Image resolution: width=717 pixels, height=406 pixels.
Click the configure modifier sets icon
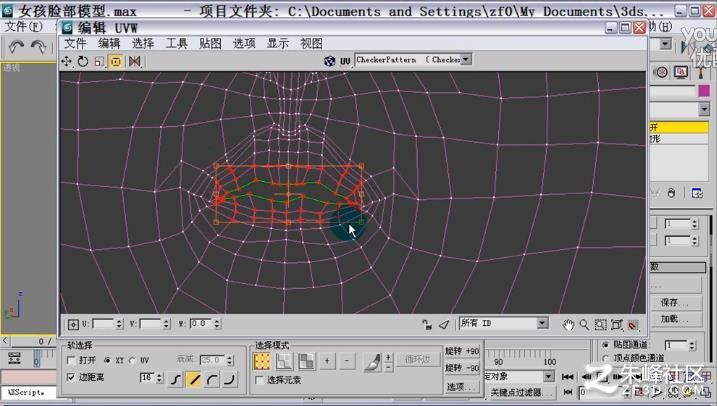(697, 193)
